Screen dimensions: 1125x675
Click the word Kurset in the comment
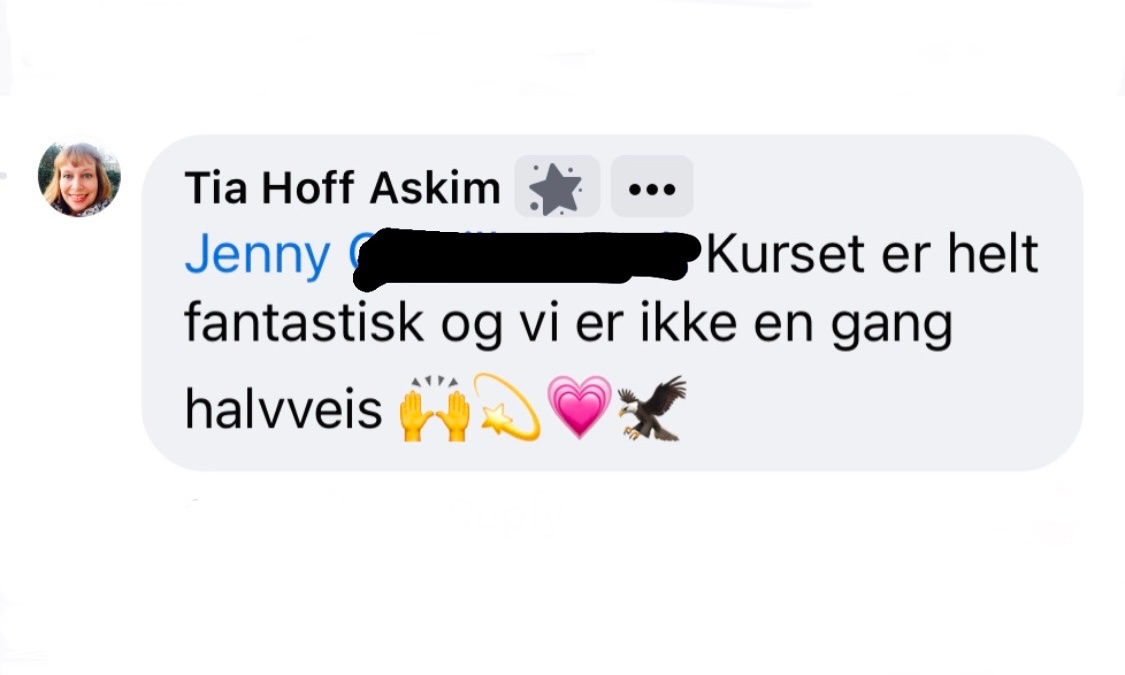pyautogui.click(x=785, y=253)
